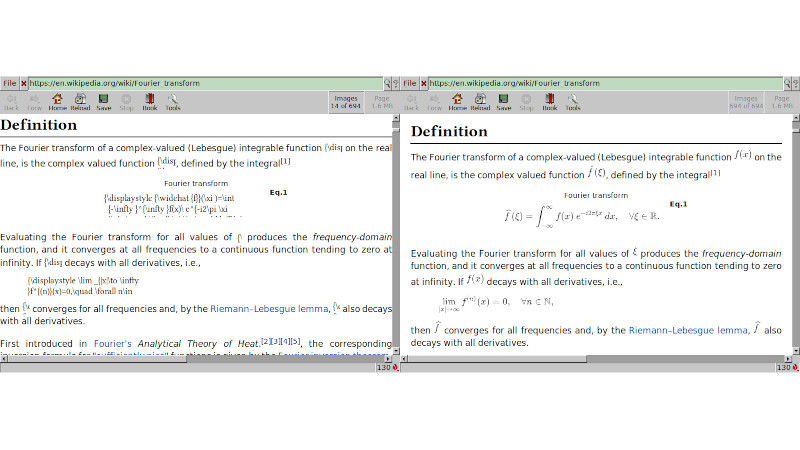Open Book bookmarks in right browser
This screenshot has width=800, height=450.
click(x=549, y=101)
